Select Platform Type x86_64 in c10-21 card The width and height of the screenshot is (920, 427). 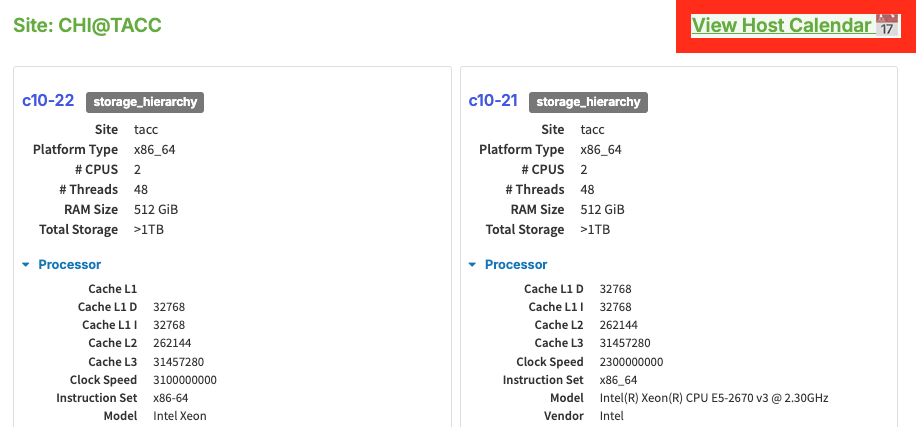pyautogui.click(x=601, y=150)
